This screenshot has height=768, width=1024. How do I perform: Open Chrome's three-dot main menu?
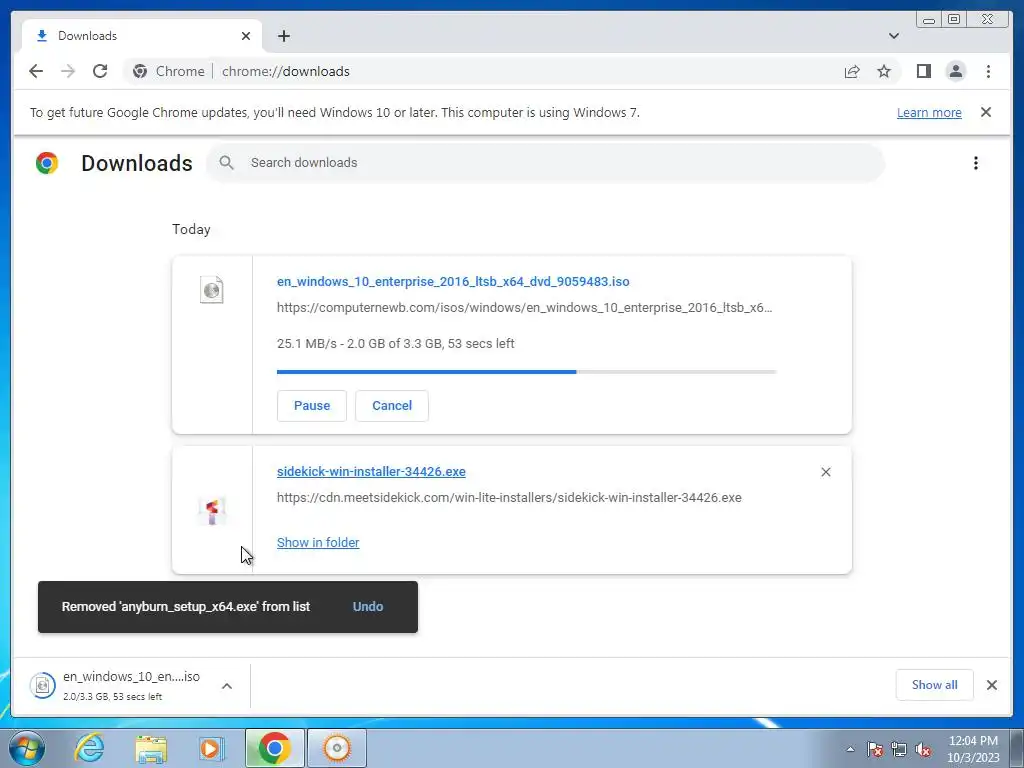click(x=988, y=71)
